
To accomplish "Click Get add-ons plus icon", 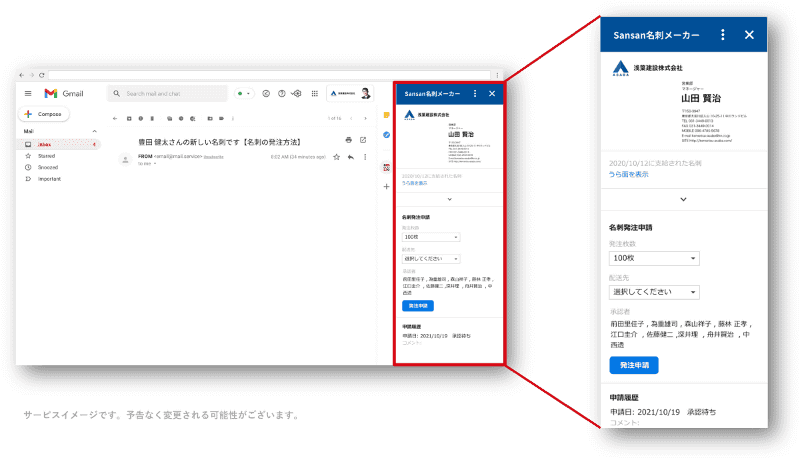I will click(x=386, y=187).
